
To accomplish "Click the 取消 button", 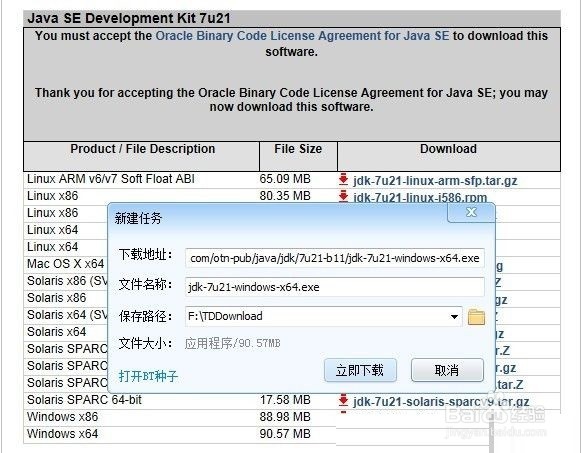I will 447,370.
